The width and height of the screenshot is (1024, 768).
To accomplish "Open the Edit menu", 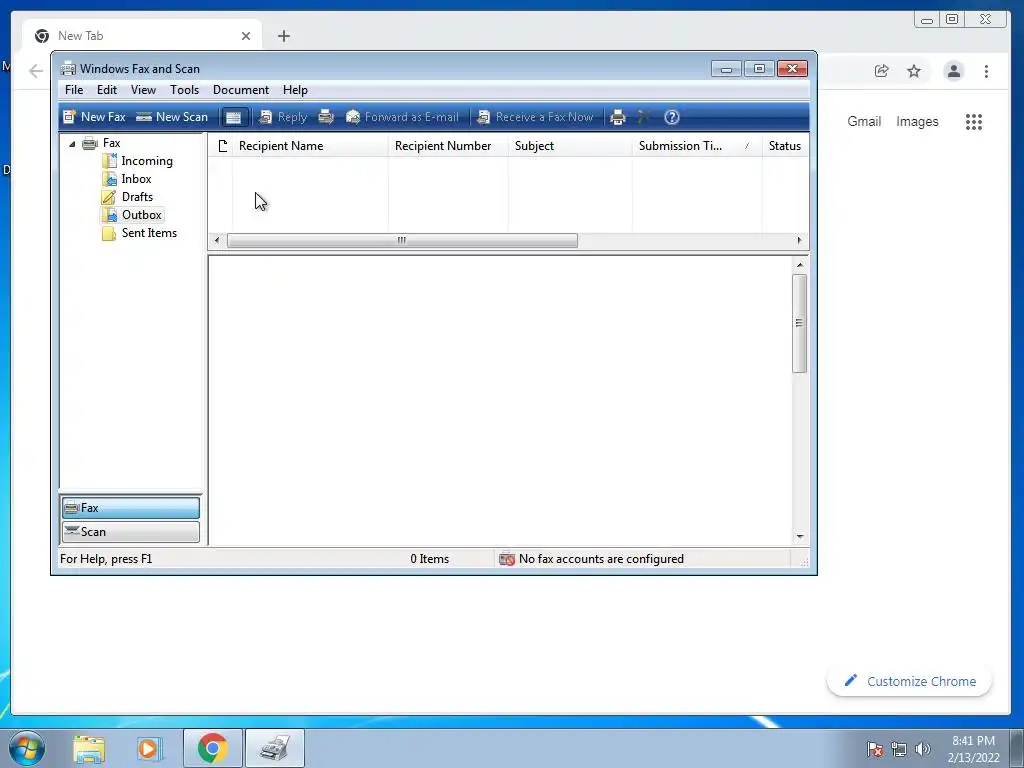I will tap(107, 89).
